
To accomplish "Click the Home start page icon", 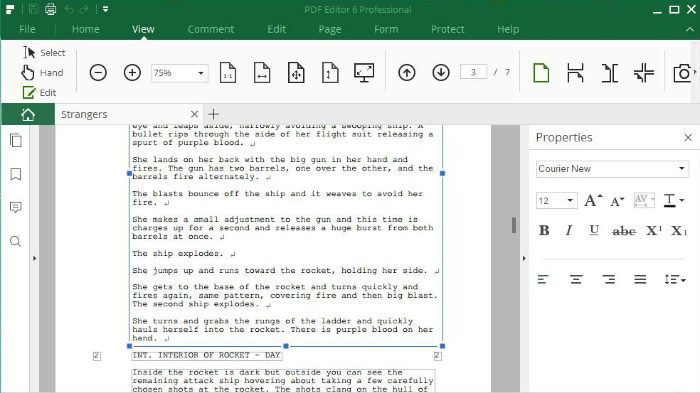I will [28, 114].
